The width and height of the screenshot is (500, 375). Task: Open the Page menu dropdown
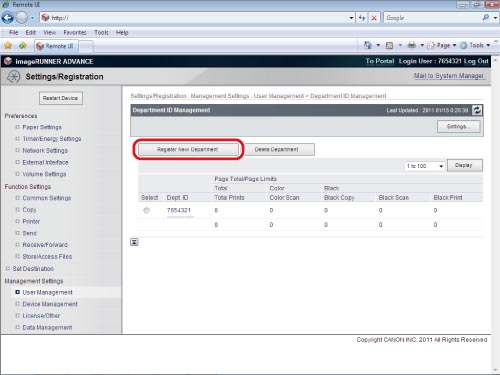pos(442,45)
